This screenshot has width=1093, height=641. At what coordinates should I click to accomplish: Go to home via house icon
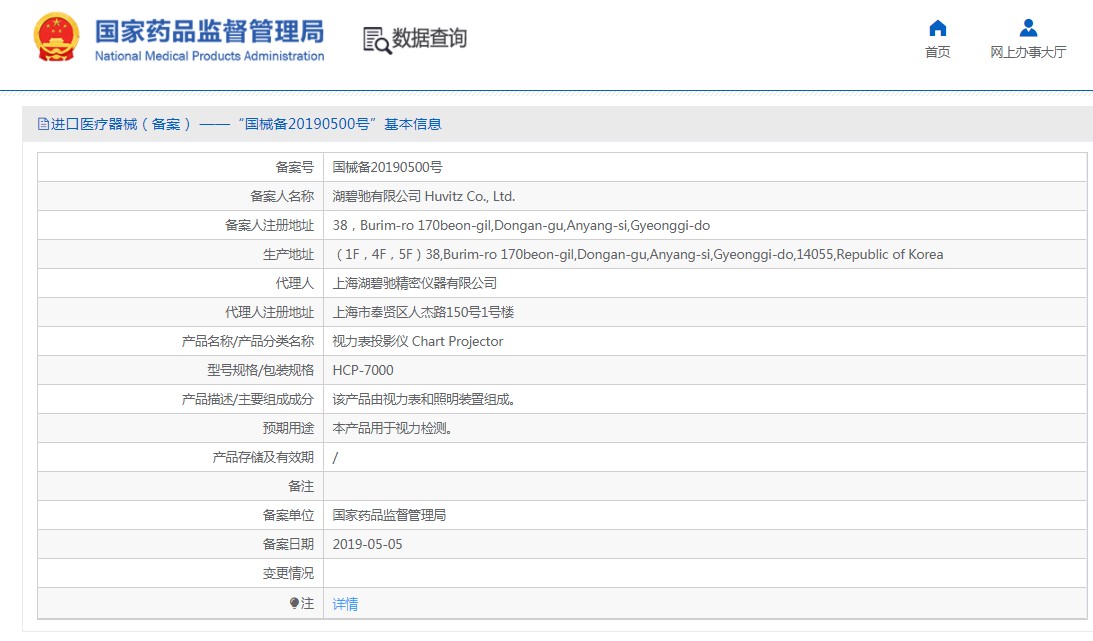938,28
